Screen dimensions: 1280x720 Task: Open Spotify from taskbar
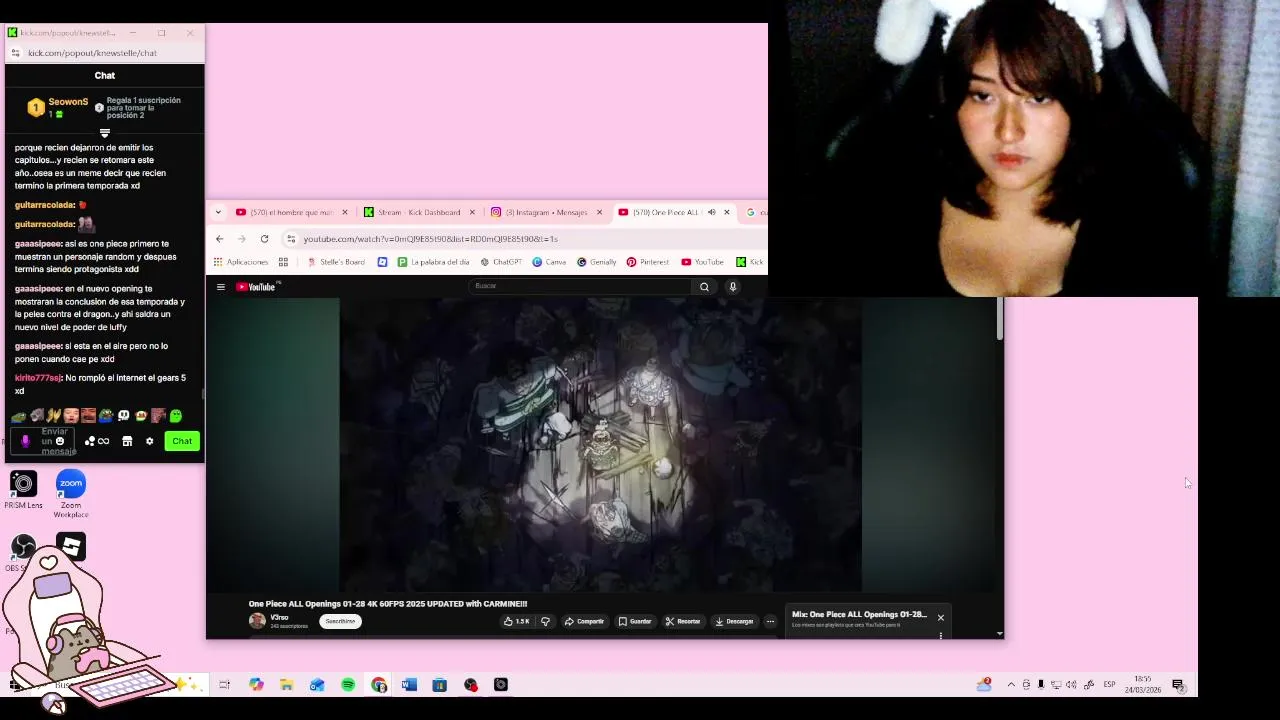[x=348, y=685]
